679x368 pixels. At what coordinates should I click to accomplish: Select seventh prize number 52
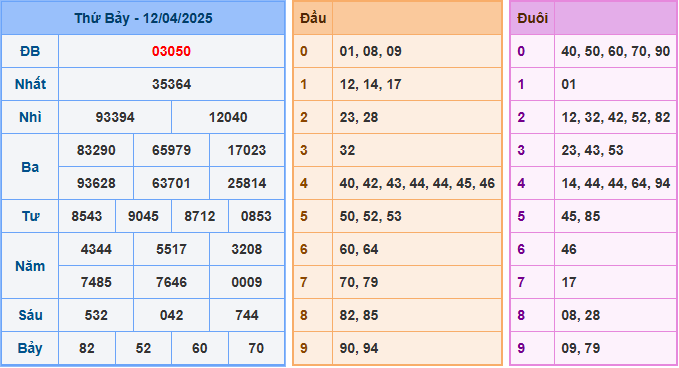[x=143, y=348]
